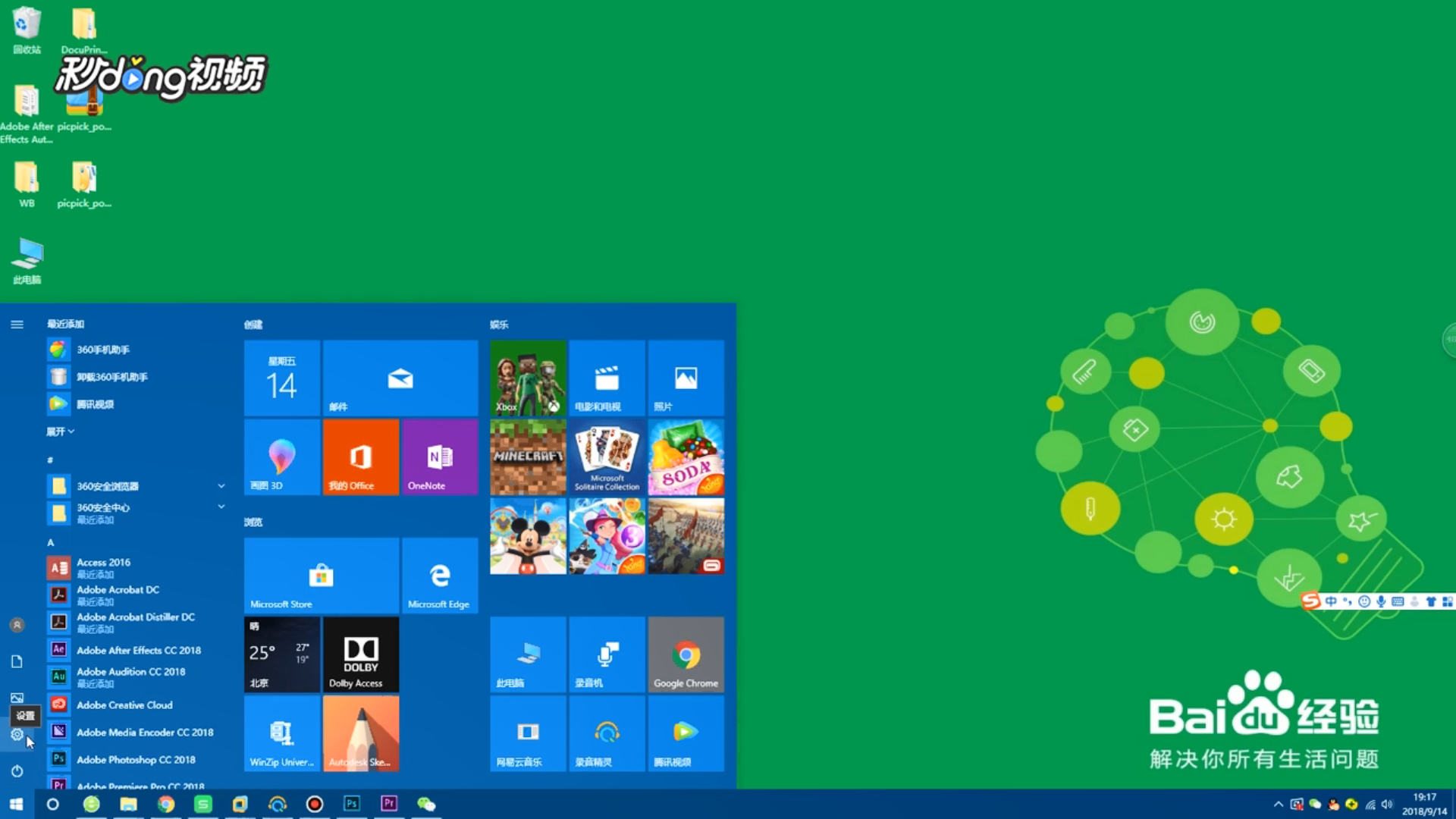Open the Autodesk SketchBook tile
Viewport: 1456px width, 819px height.
[361, 733]
